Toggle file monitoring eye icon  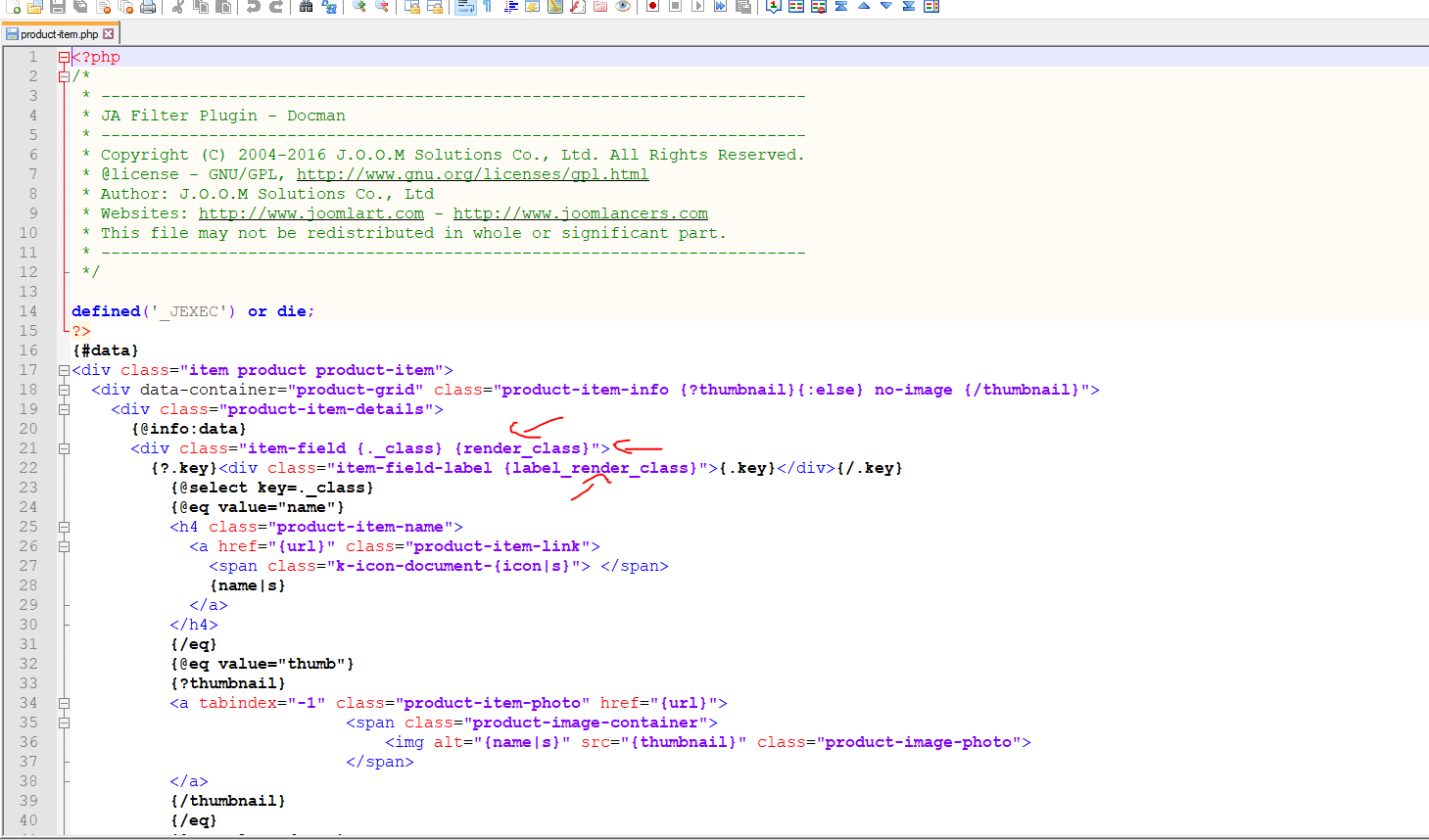pos(623,7)
